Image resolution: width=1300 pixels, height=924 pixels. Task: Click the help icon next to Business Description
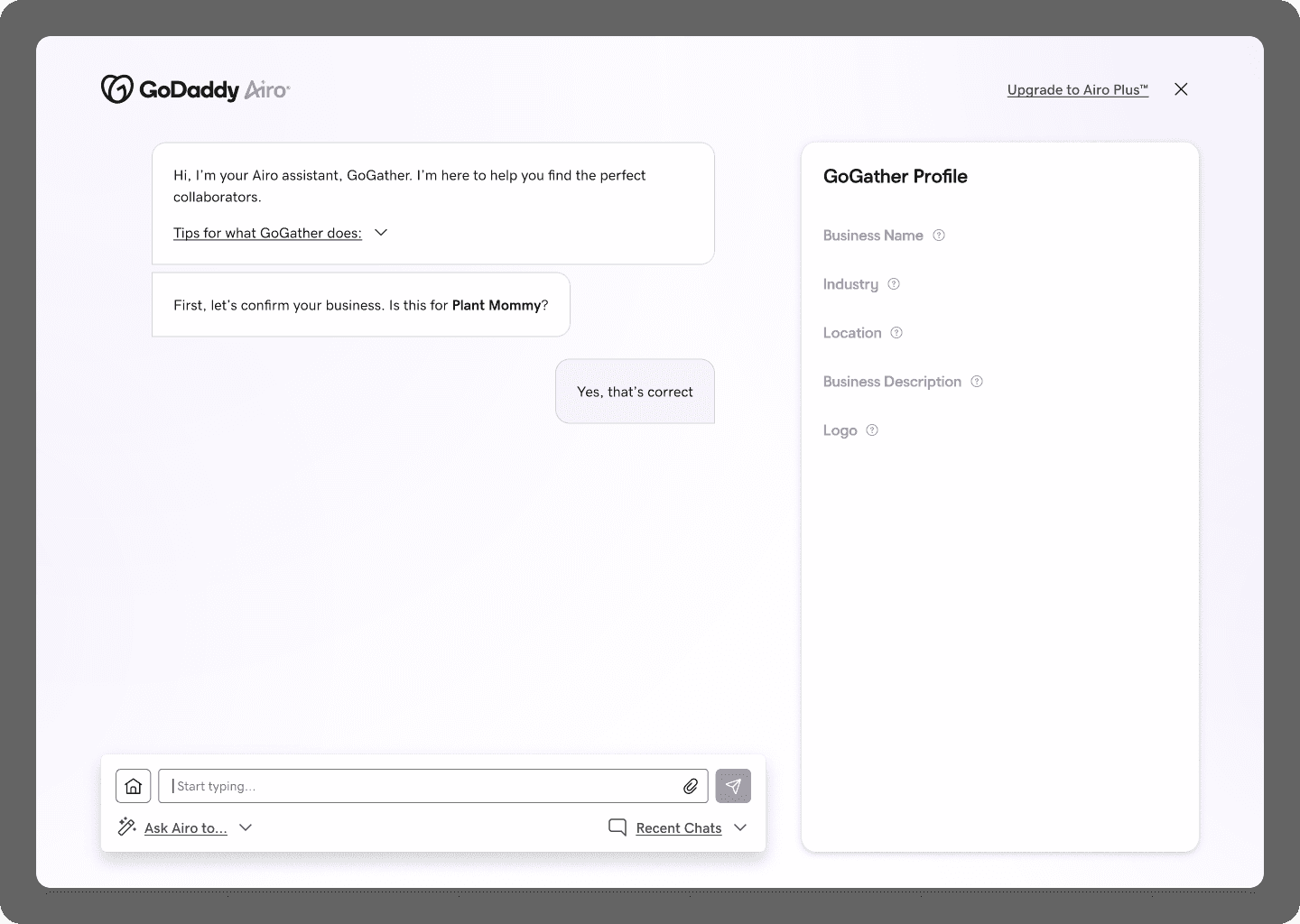tap(977, 382)
